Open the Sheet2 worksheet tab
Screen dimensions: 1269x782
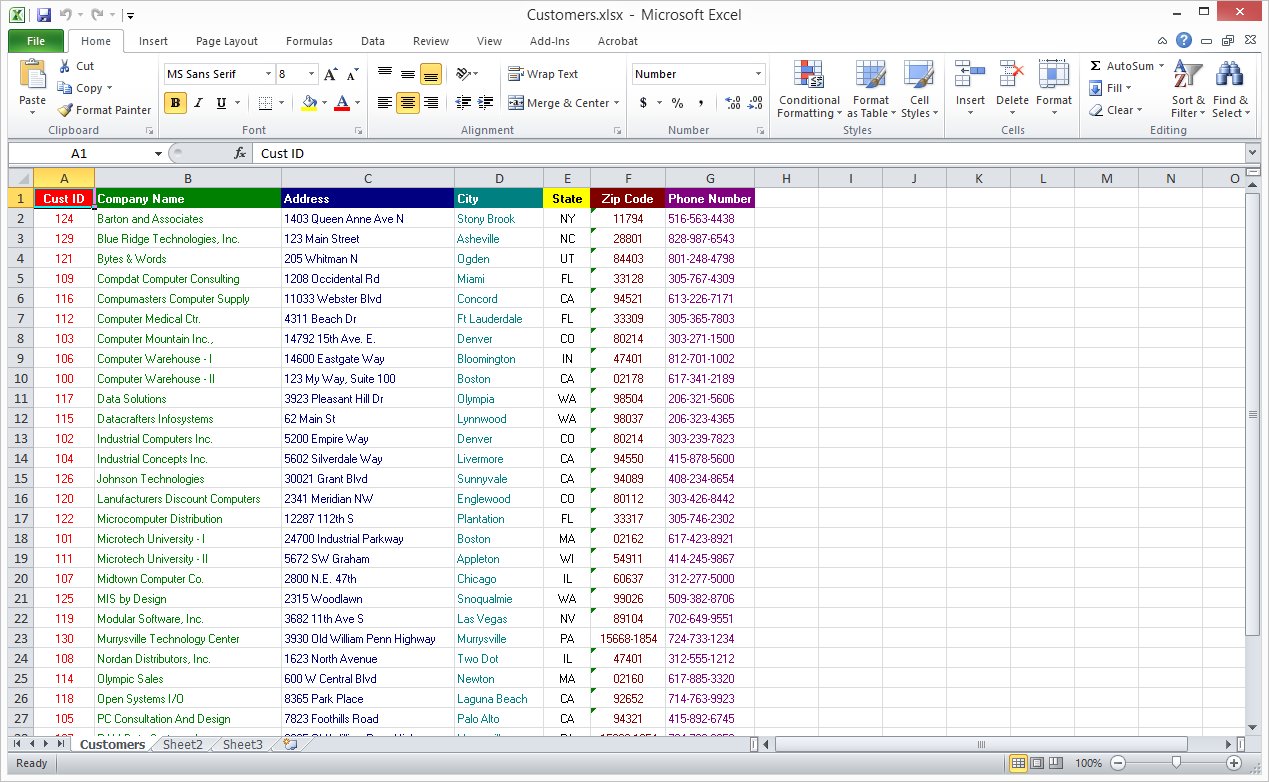click(182, 744)
